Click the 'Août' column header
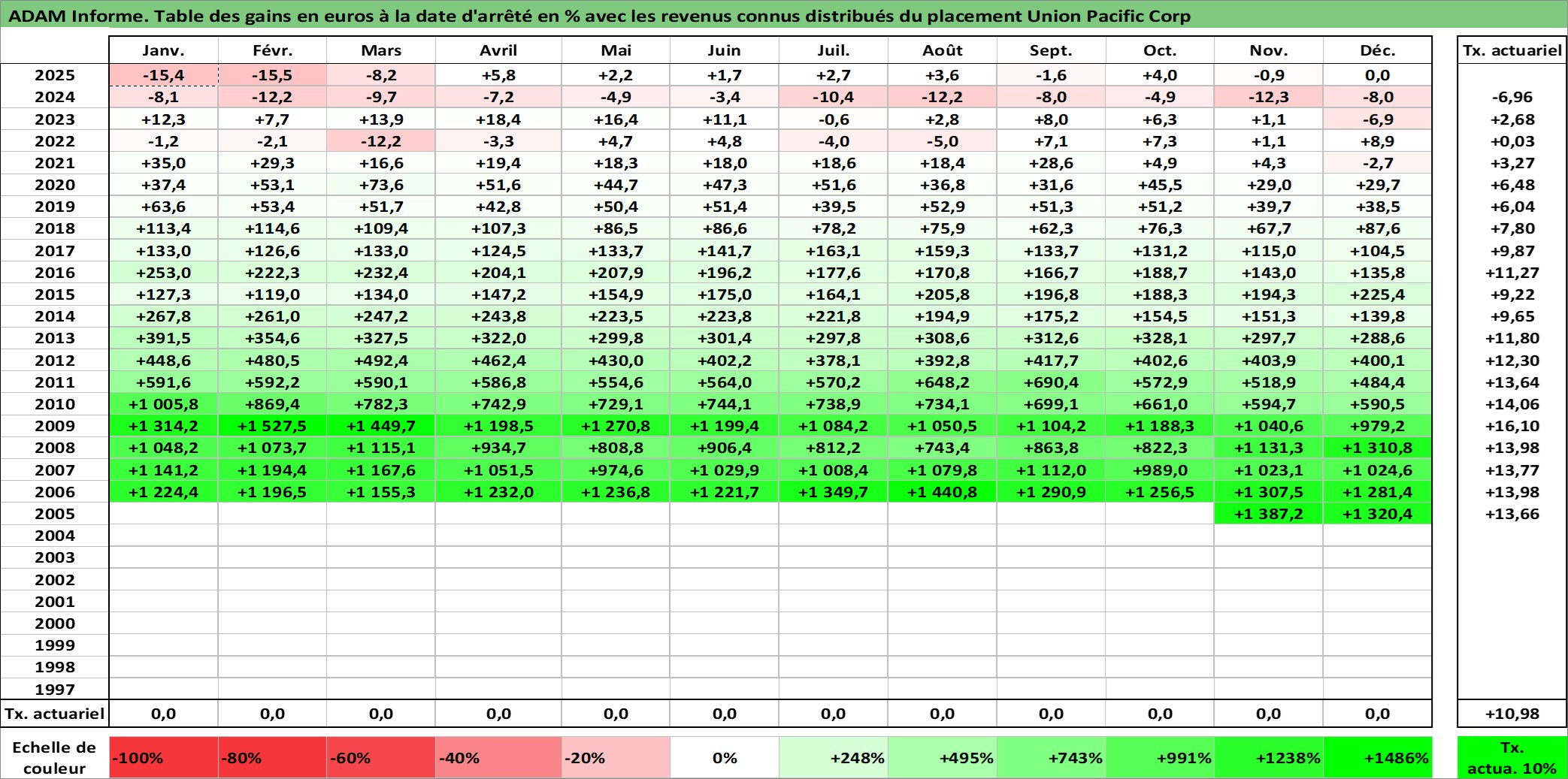Screen dimensions: 1568x779 point(942,50)
